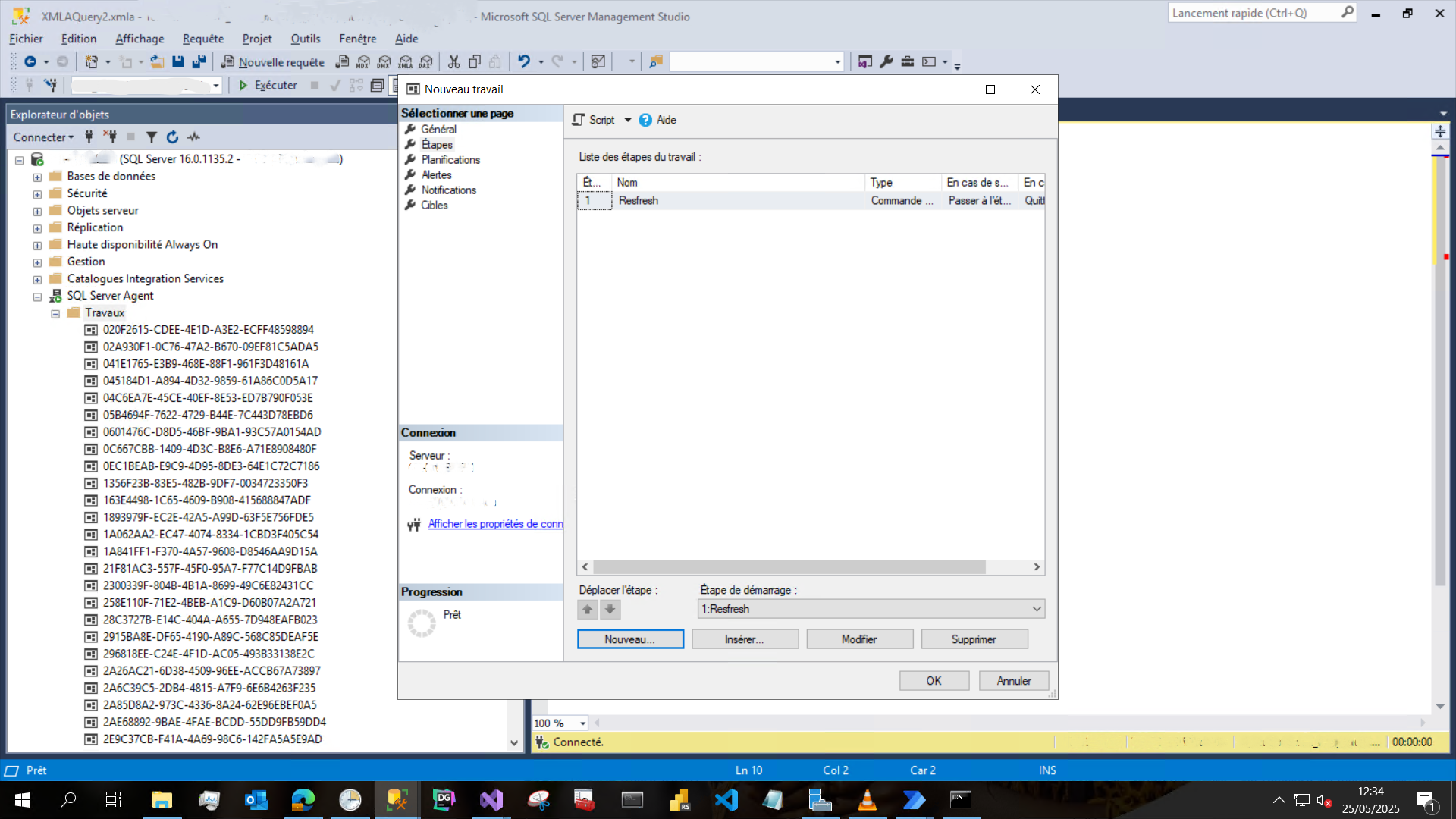Select job 020F2615-CDEE-4E1D-A3E2-ECFF48598894
This screenshot has height=819, width=1456.
pos(208,330)
